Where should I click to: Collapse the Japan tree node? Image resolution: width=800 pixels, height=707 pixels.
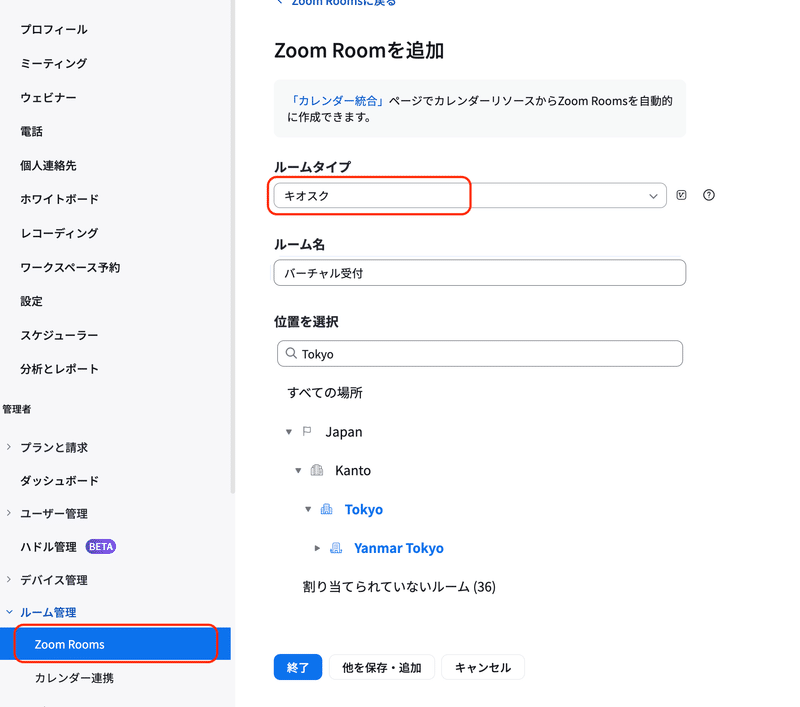click(x=289, y=432)
